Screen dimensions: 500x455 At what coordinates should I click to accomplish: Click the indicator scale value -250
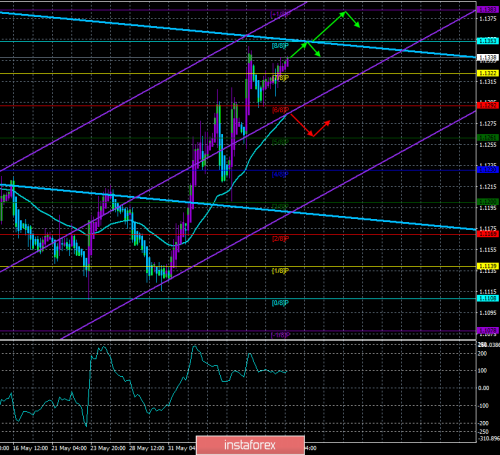[x=483, y=432]
